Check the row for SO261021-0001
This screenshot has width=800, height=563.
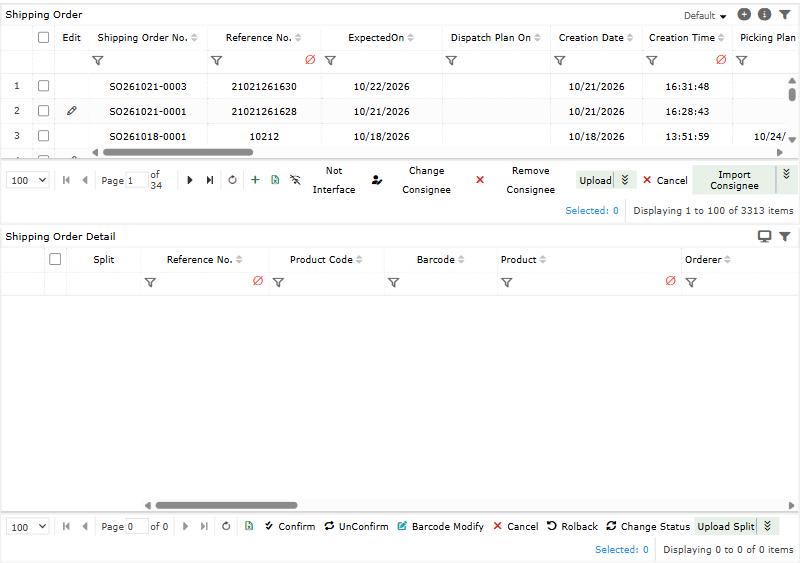(x=43, y=110)
